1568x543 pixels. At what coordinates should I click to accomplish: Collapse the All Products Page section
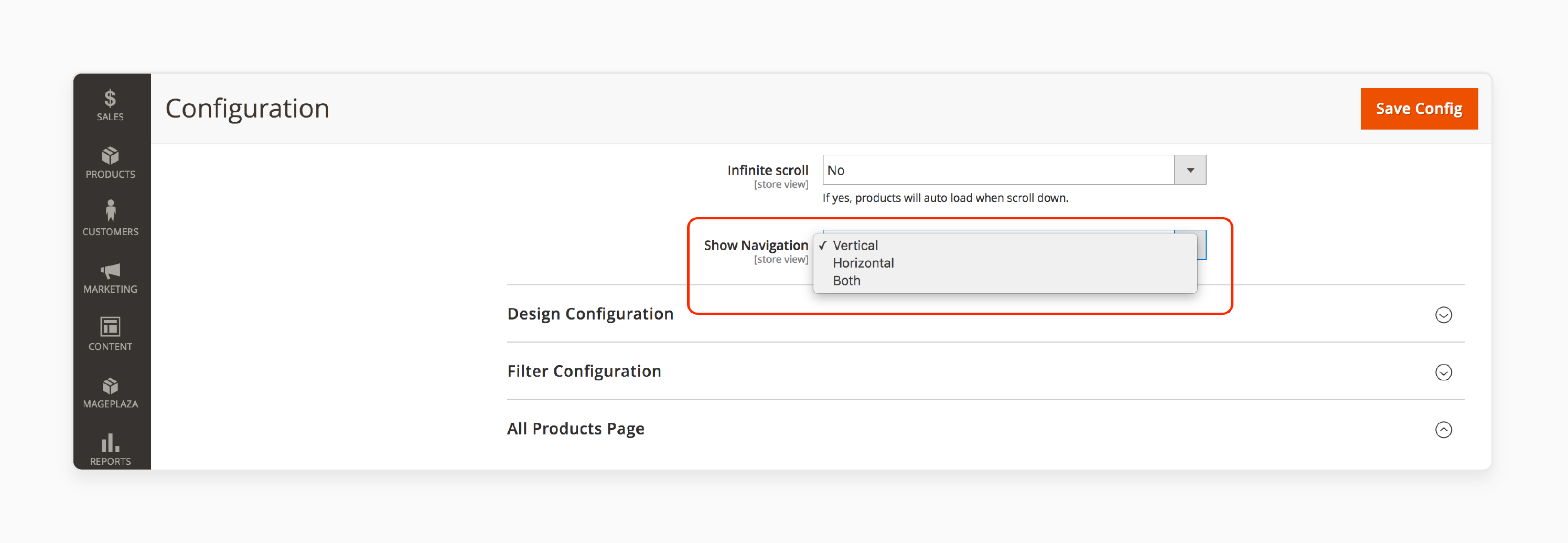(x=1443, y=430)
